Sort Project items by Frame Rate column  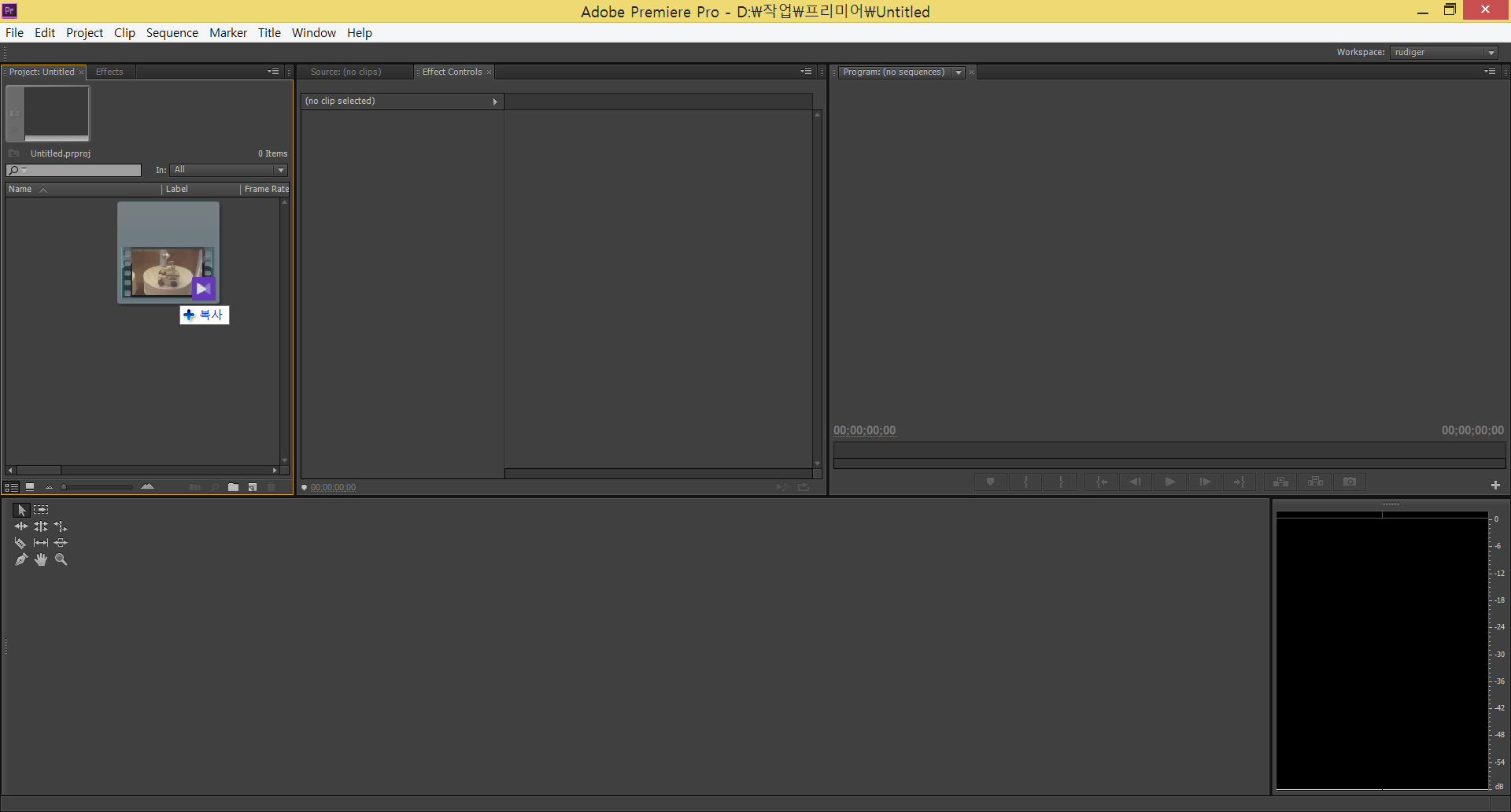click(x=265, y=189)
